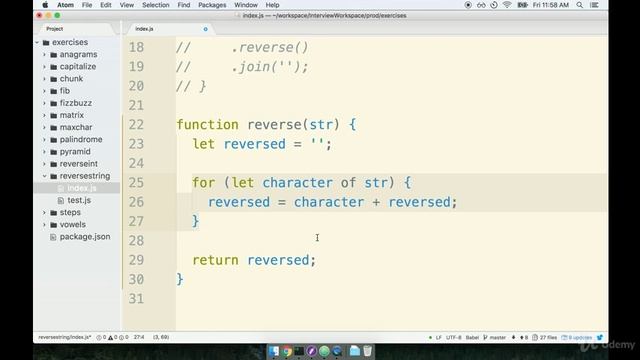
Task: Click the pyramid folder icon
Action: [x=53, y=152]
